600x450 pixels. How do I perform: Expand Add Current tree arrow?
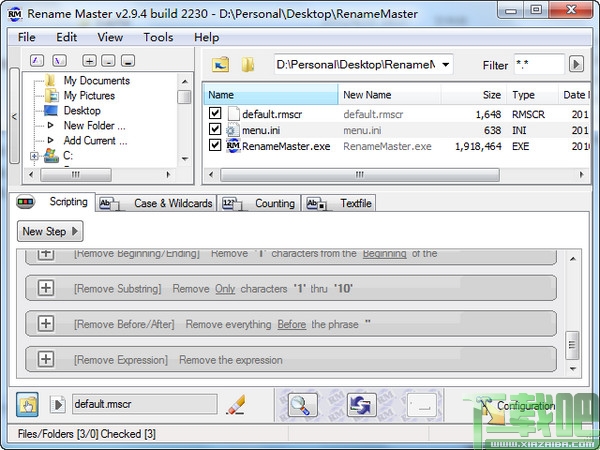pos(50,140)
